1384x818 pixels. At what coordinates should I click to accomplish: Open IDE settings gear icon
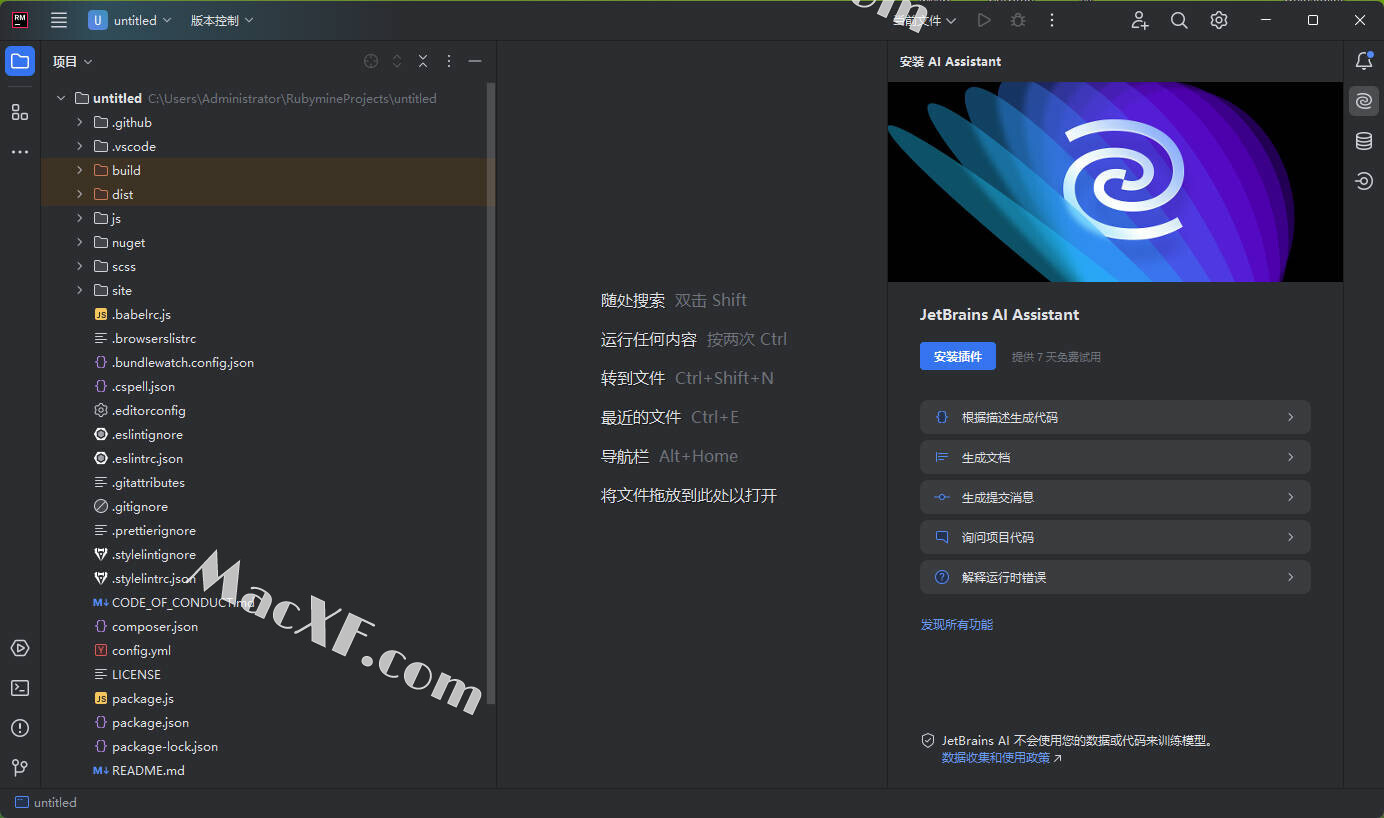coord(1219,20)
